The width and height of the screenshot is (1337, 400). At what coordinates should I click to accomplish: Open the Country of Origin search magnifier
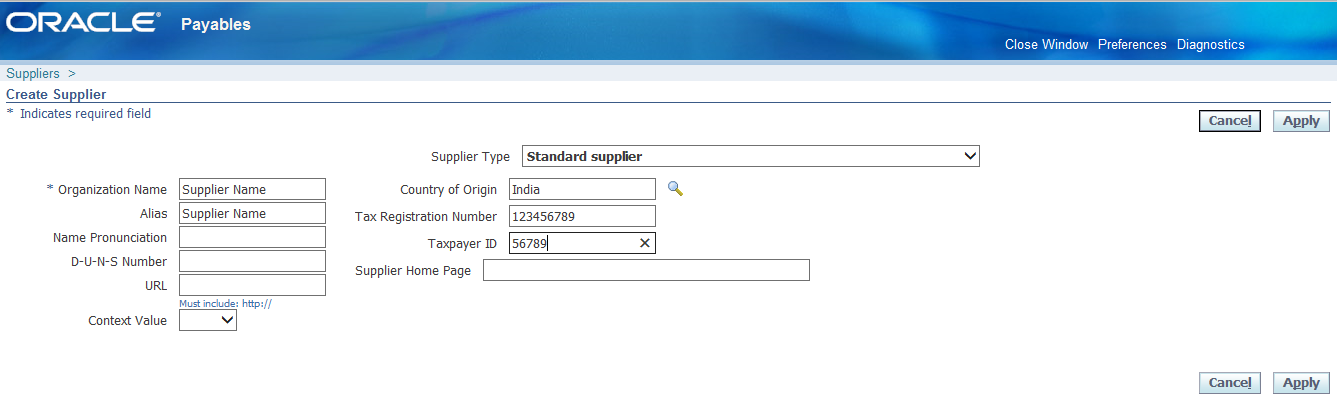pos(674,188)
